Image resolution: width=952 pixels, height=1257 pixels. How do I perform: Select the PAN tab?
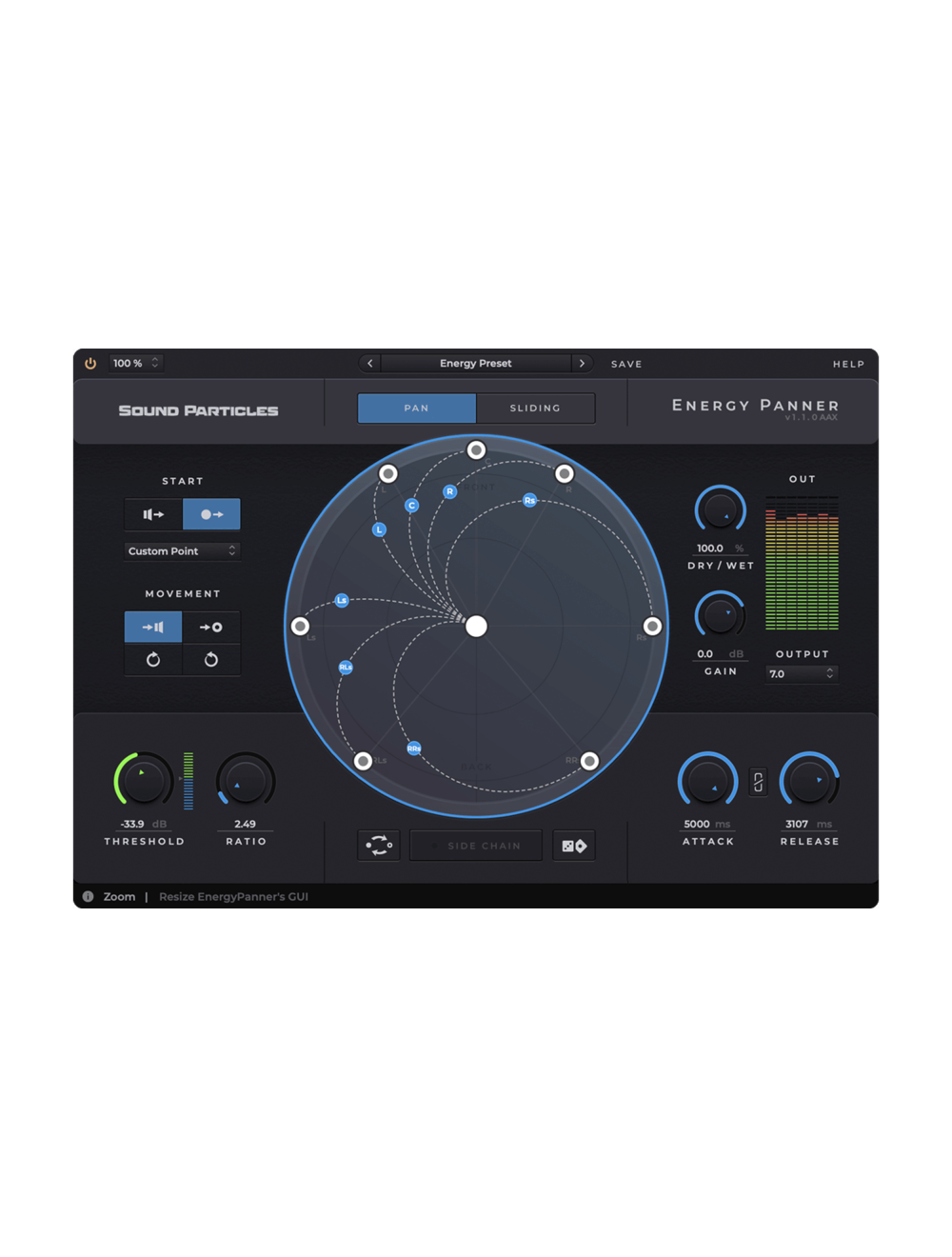416,408
